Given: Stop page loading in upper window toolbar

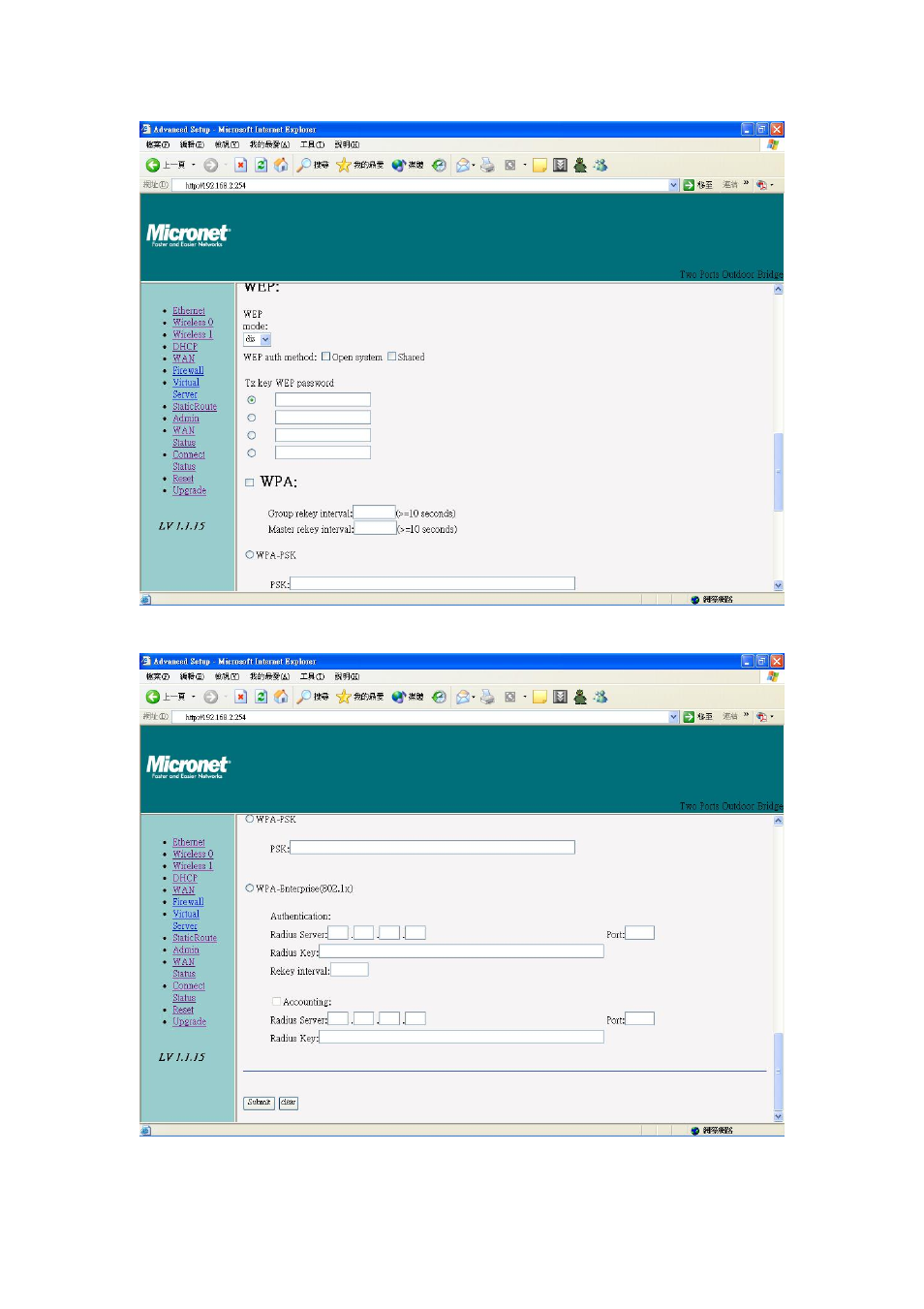Looking at the screenshot, I should (x=241, y=166).
